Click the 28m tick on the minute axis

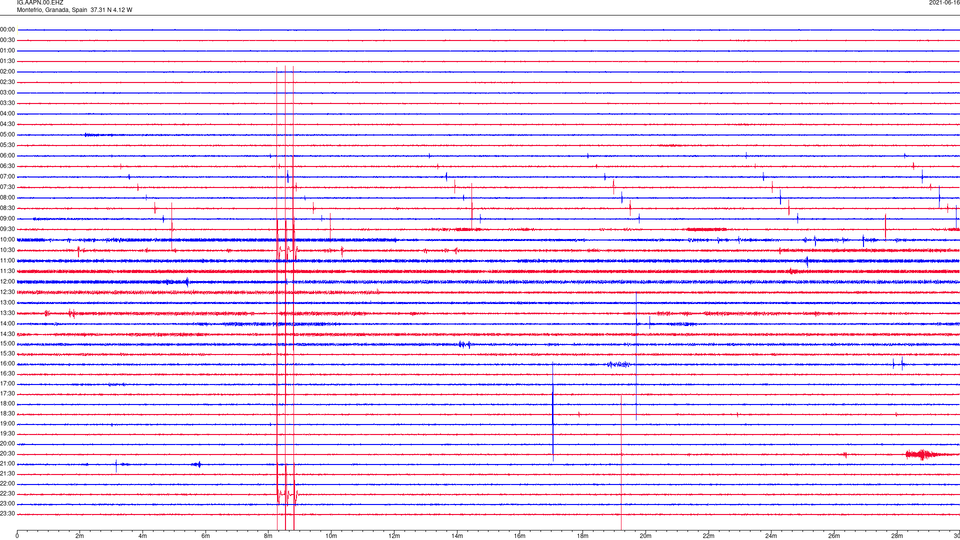896,536
